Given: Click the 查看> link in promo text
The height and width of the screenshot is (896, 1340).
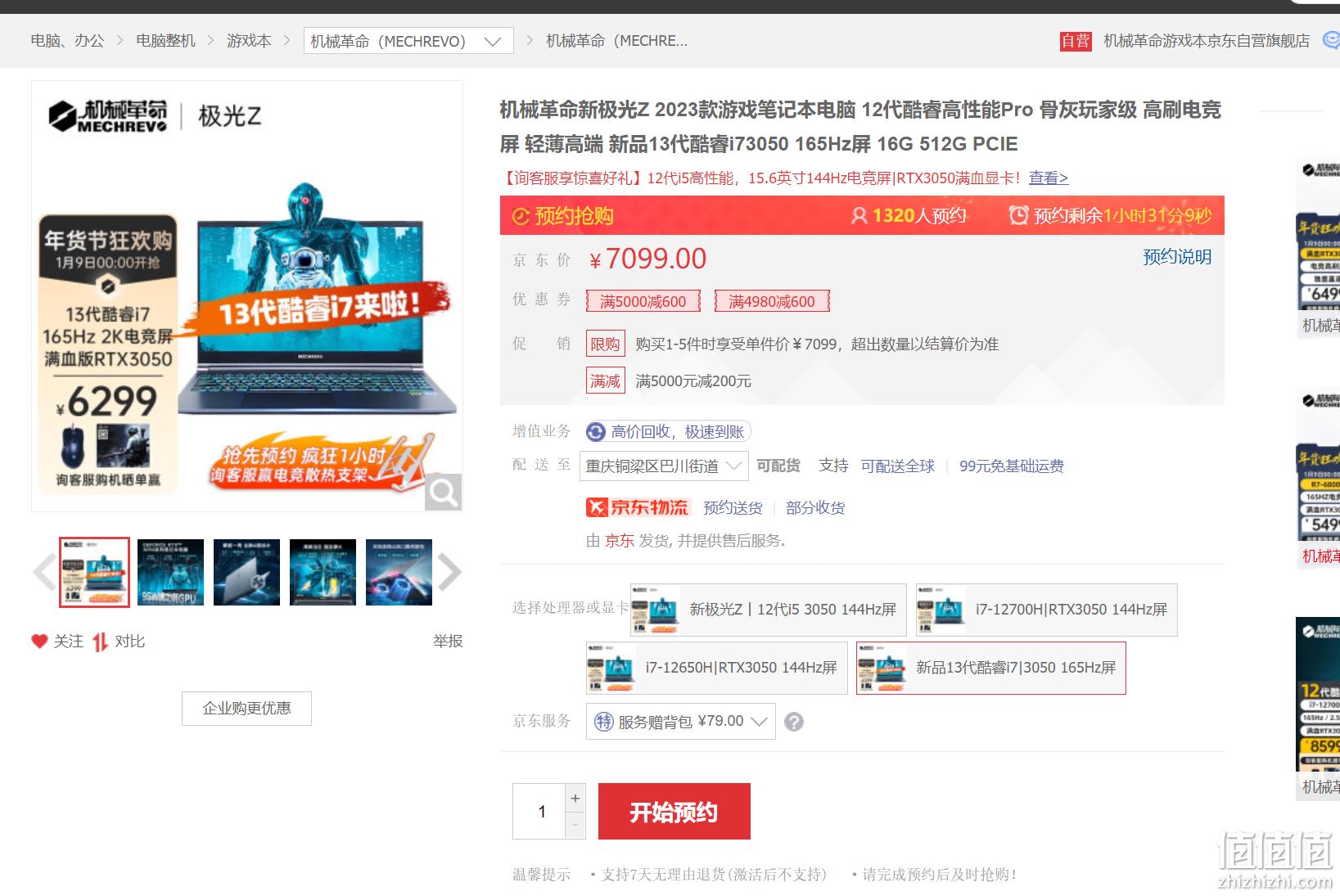Looking at the screenshot, I should click(1049, 178).
